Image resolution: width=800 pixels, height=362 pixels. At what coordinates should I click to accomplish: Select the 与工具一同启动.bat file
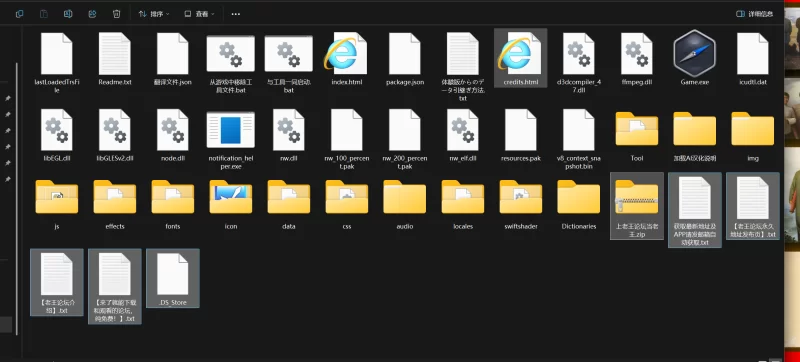(289, 63)
